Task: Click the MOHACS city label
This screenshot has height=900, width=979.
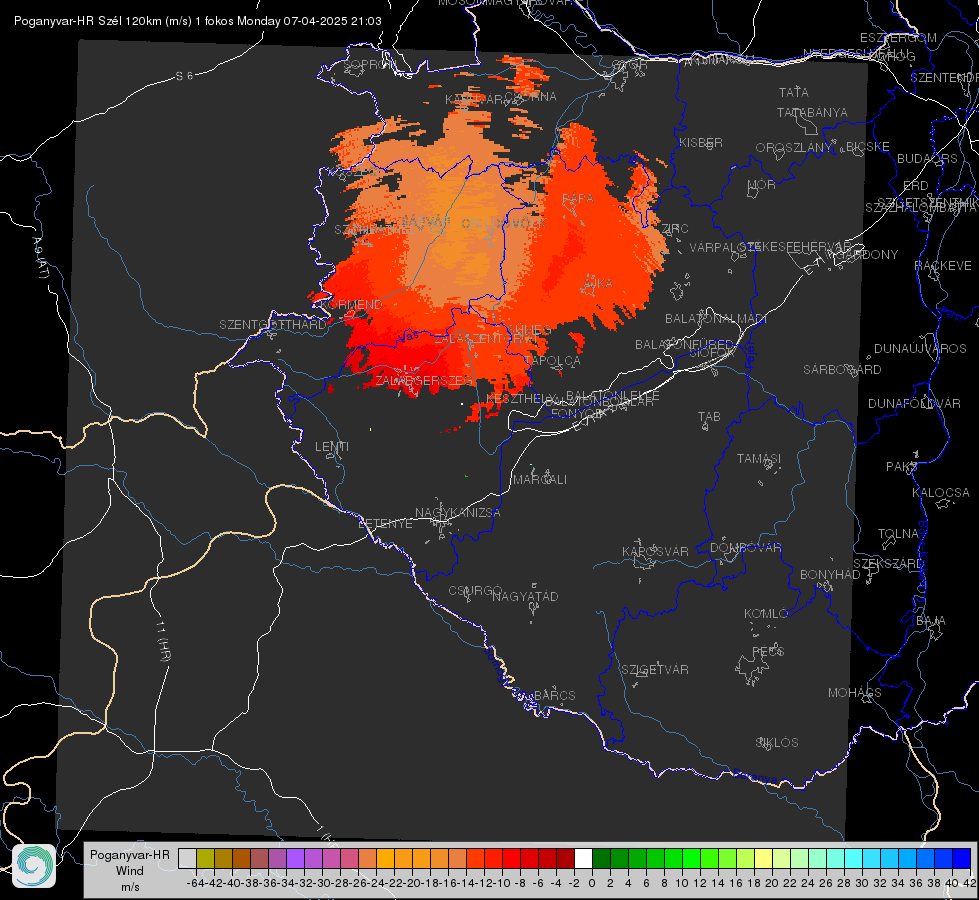Action: [855, 693]
